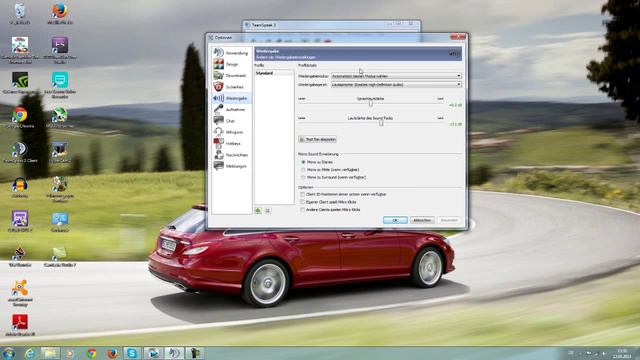The height and width of the screenshot is (360, 640).
Task: Open the avast antivirus desktop shortcut
Action: coord(20,292)
